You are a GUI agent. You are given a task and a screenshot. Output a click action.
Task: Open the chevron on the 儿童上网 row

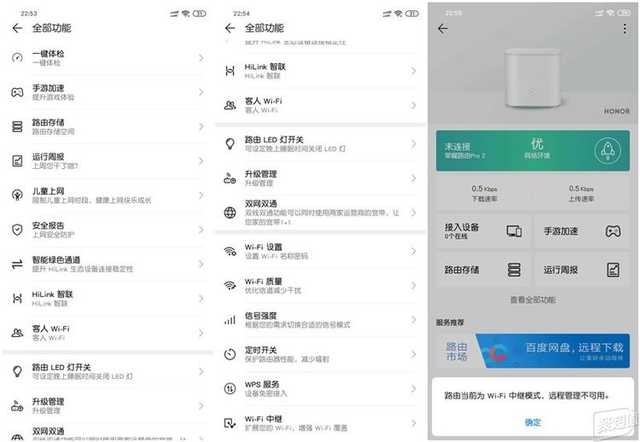[201, 195]
